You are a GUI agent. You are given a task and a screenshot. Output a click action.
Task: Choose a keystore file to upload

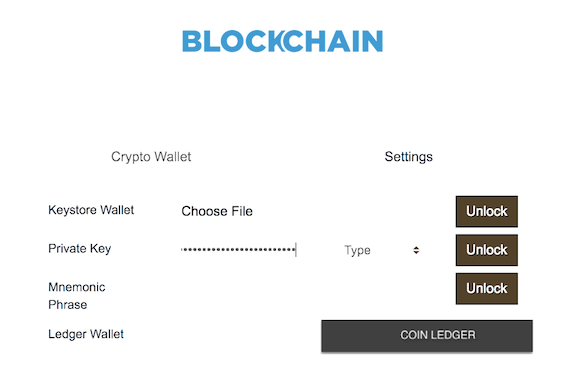tap(217, 211)
